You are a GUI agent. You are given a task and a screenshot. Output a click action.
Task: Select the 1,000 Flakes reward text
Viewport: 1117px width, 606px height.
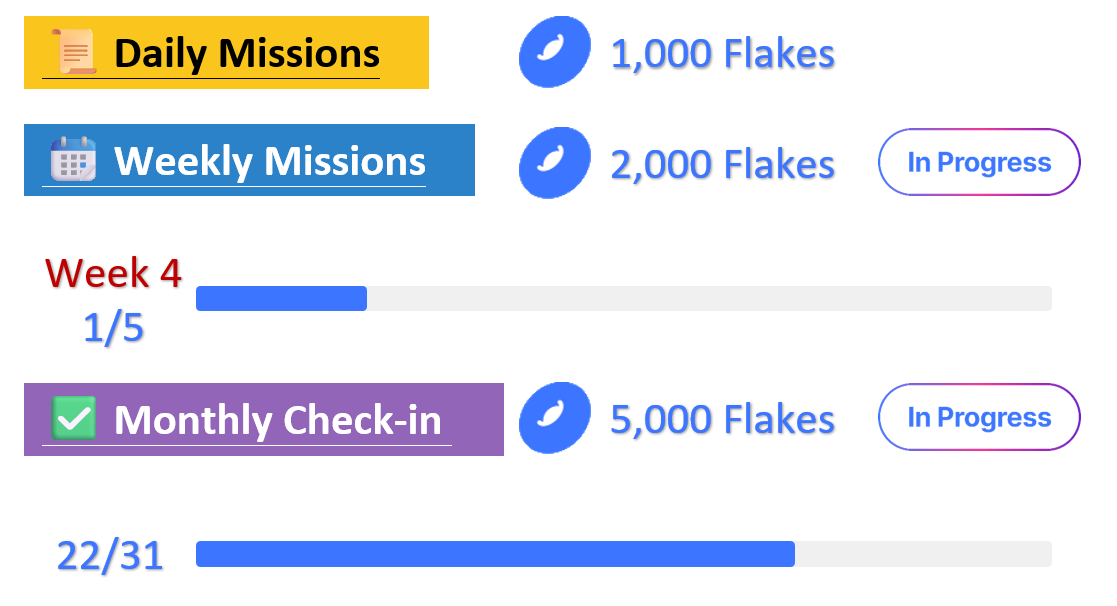(722, 54)
